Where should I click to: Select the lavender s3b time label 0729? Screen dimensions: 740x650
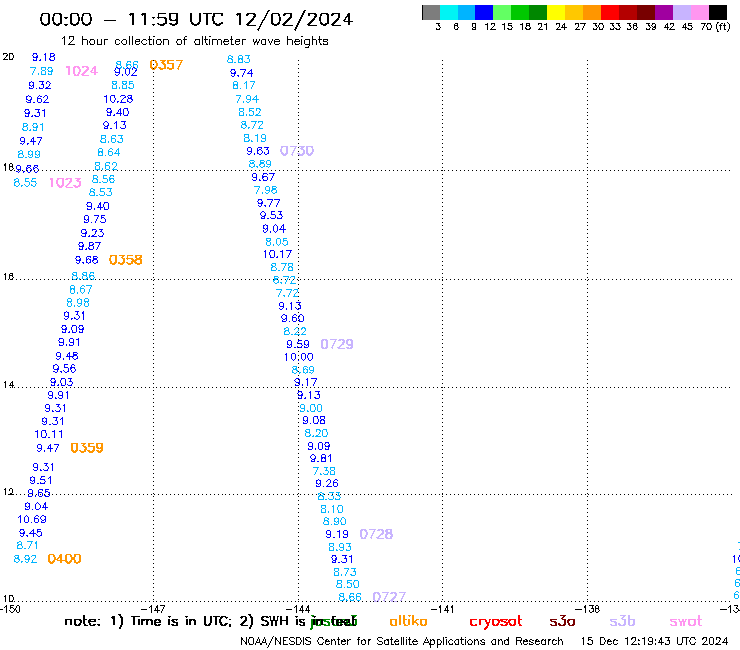337,344
